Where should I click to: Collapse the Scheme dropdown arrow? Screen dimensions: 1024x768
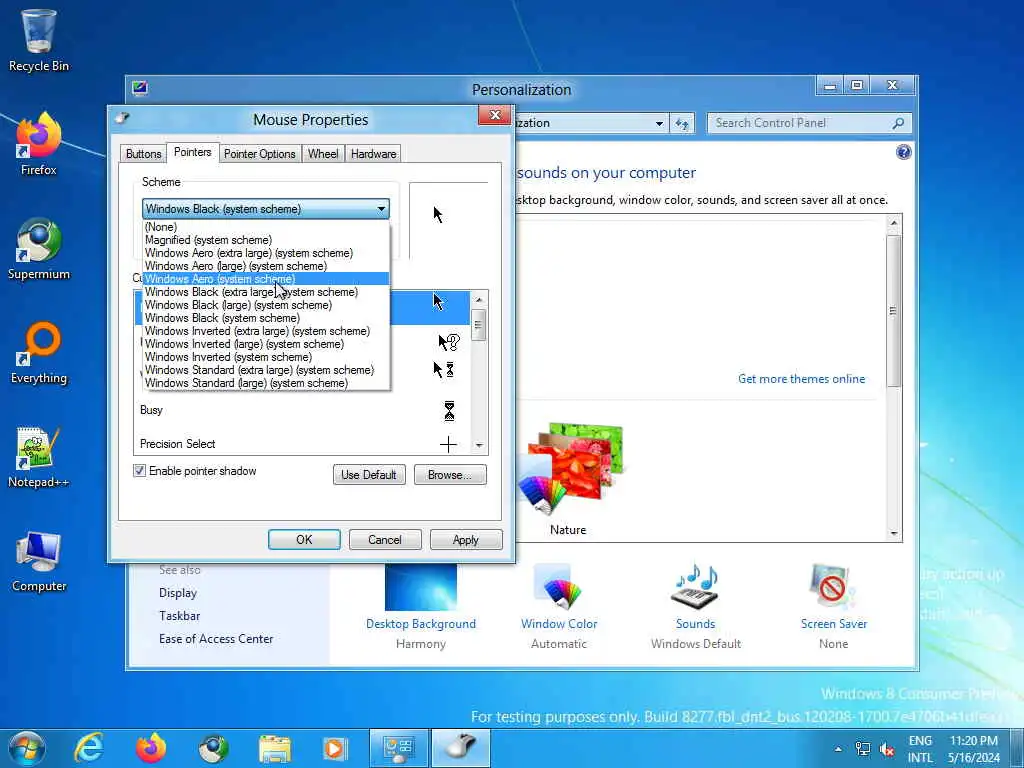381,209
